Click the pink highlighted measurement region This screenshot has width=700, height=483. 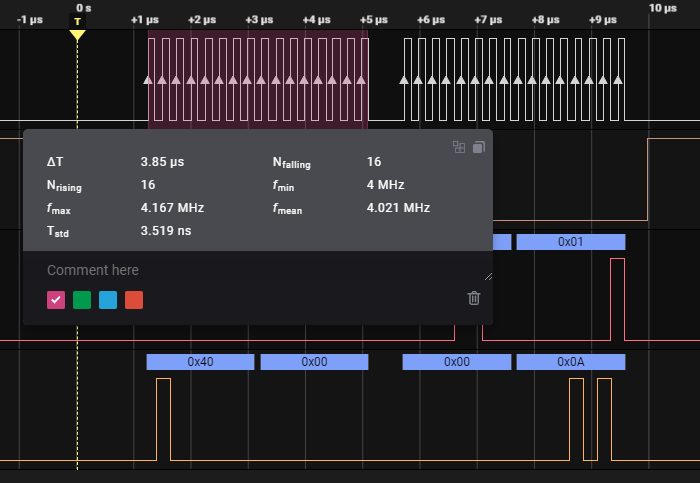point(258,79)
